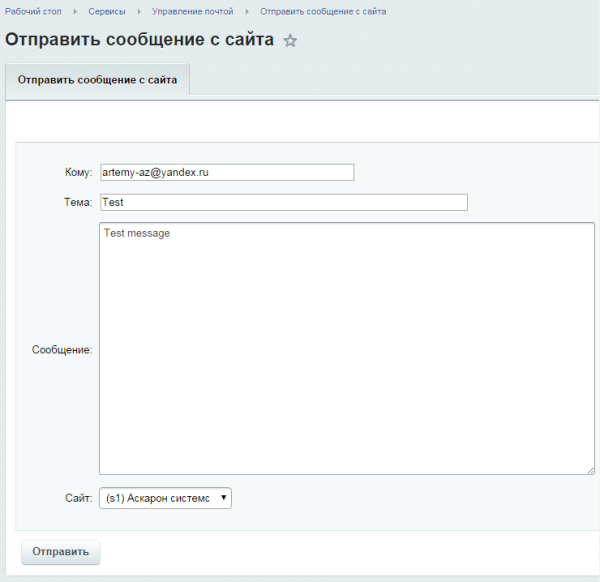This screenshot has width=600, height=582.
Task: Click the Сообщение field label
Action: point(62,350)
